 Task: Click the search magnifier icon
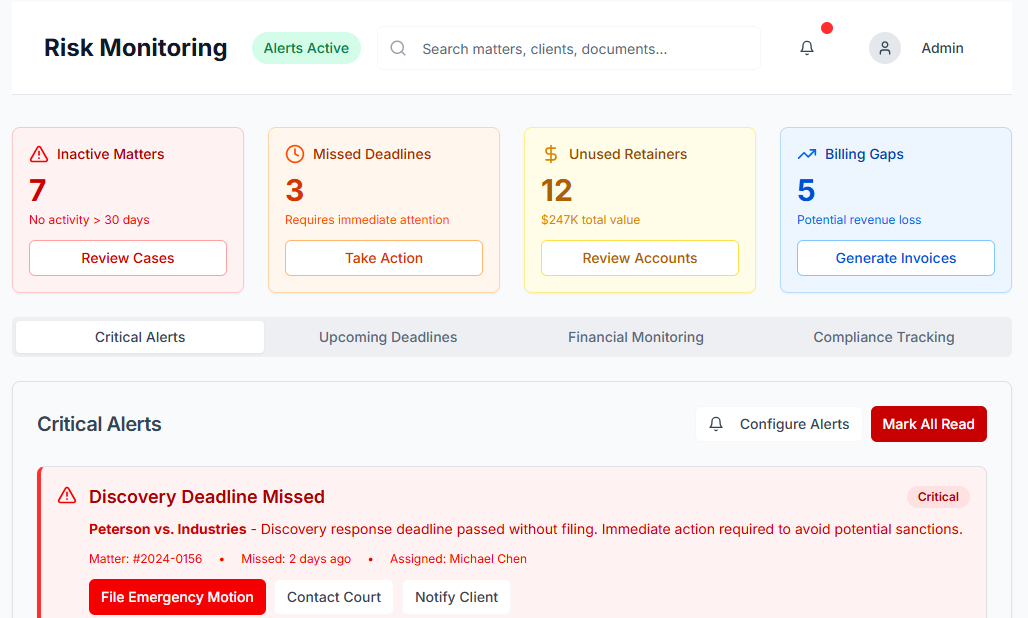click(398, 48)
